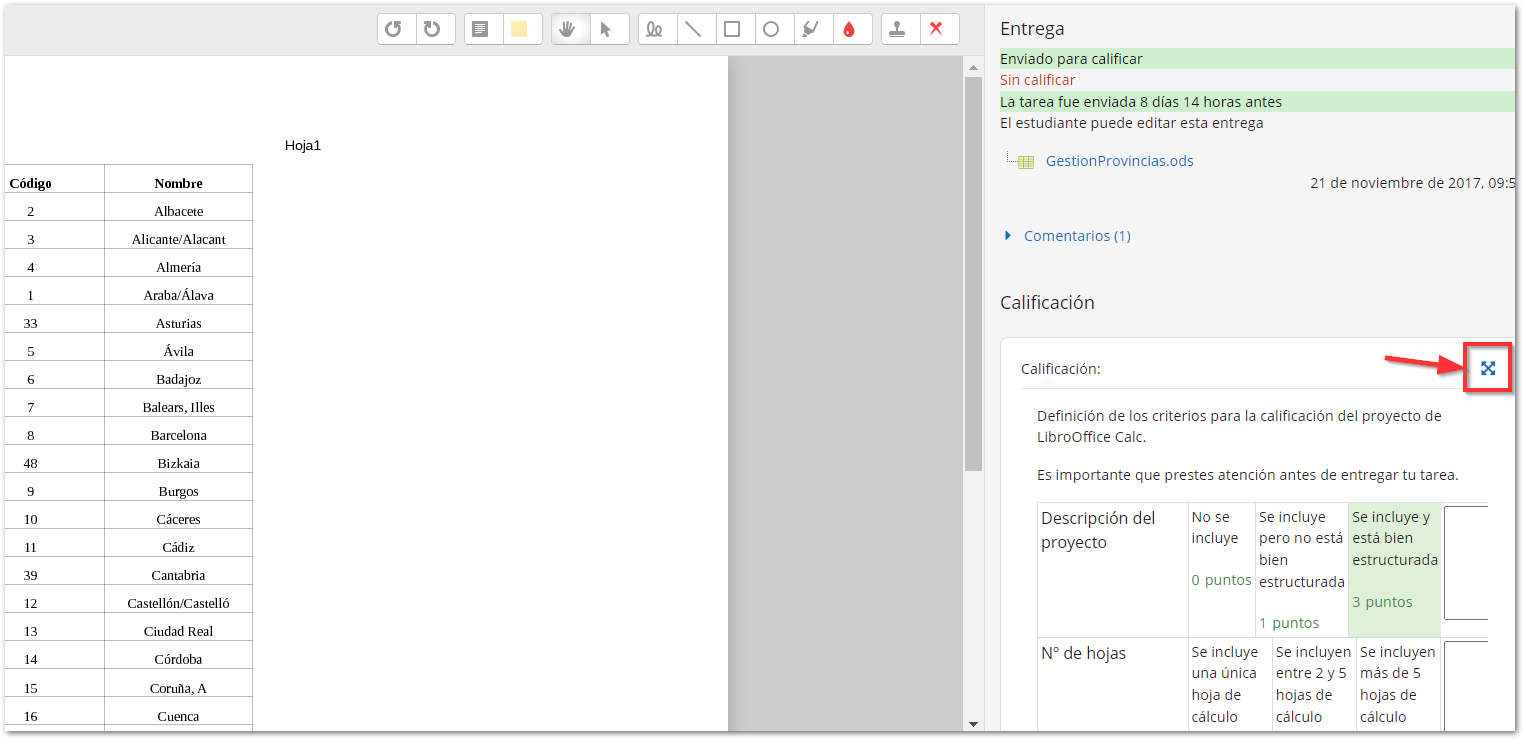Click the 'Enviado para calificar' status line

[1257, 59]
